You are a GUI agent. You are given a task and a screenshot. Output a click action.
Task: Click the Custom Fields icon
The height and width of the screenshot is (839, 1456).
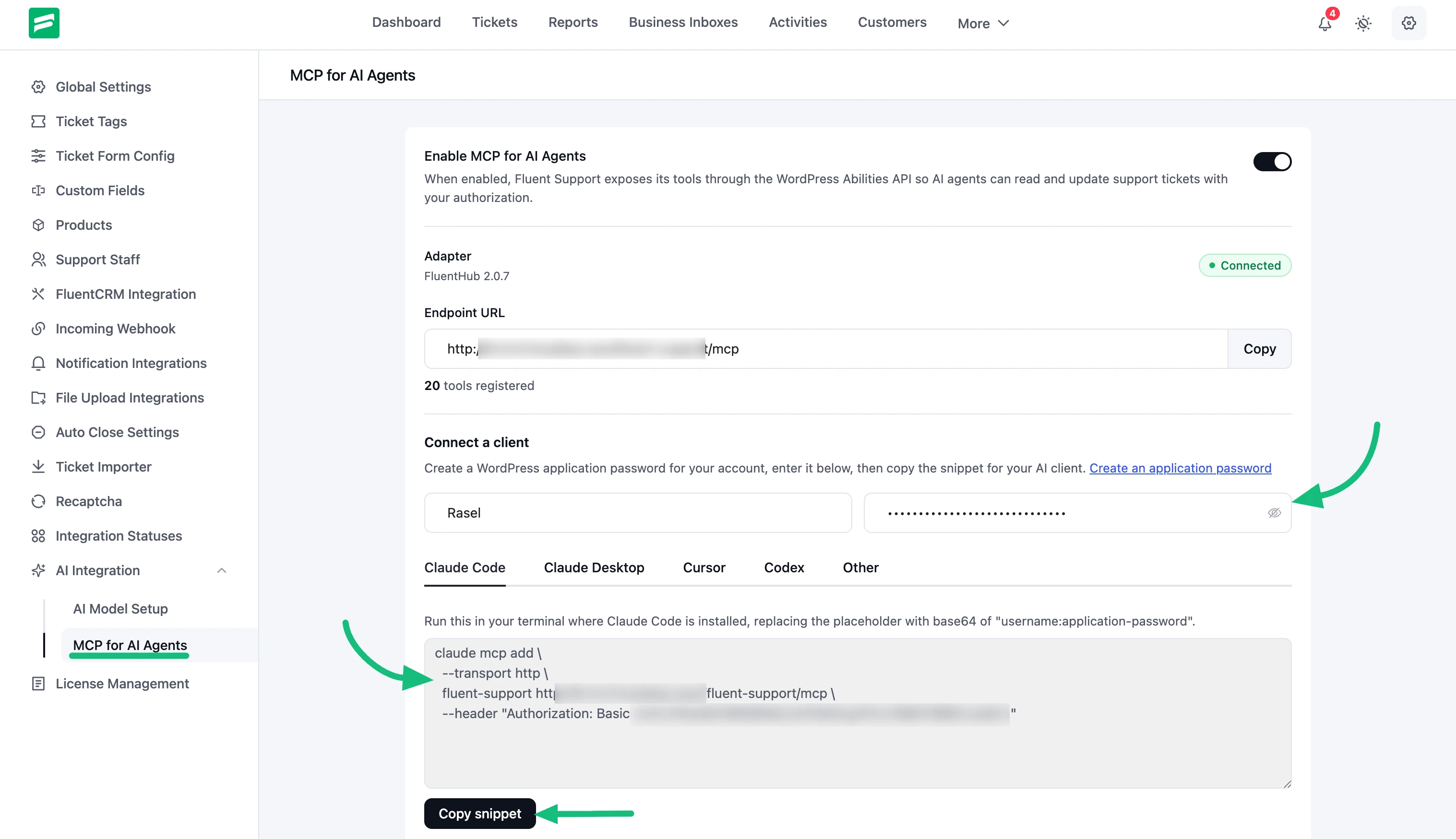[38, 191]
